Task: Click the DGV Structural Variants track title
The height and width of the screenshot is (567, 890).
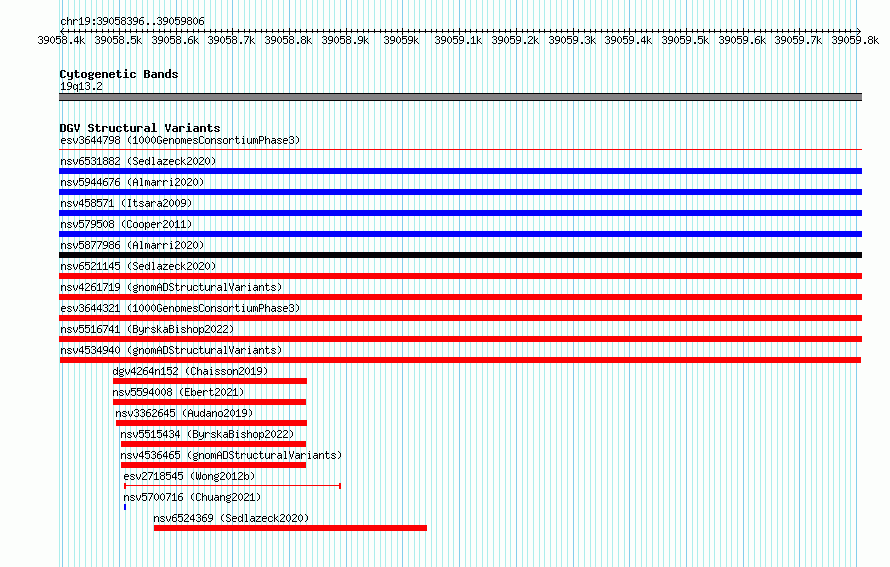Action: (x=140, y=128)
